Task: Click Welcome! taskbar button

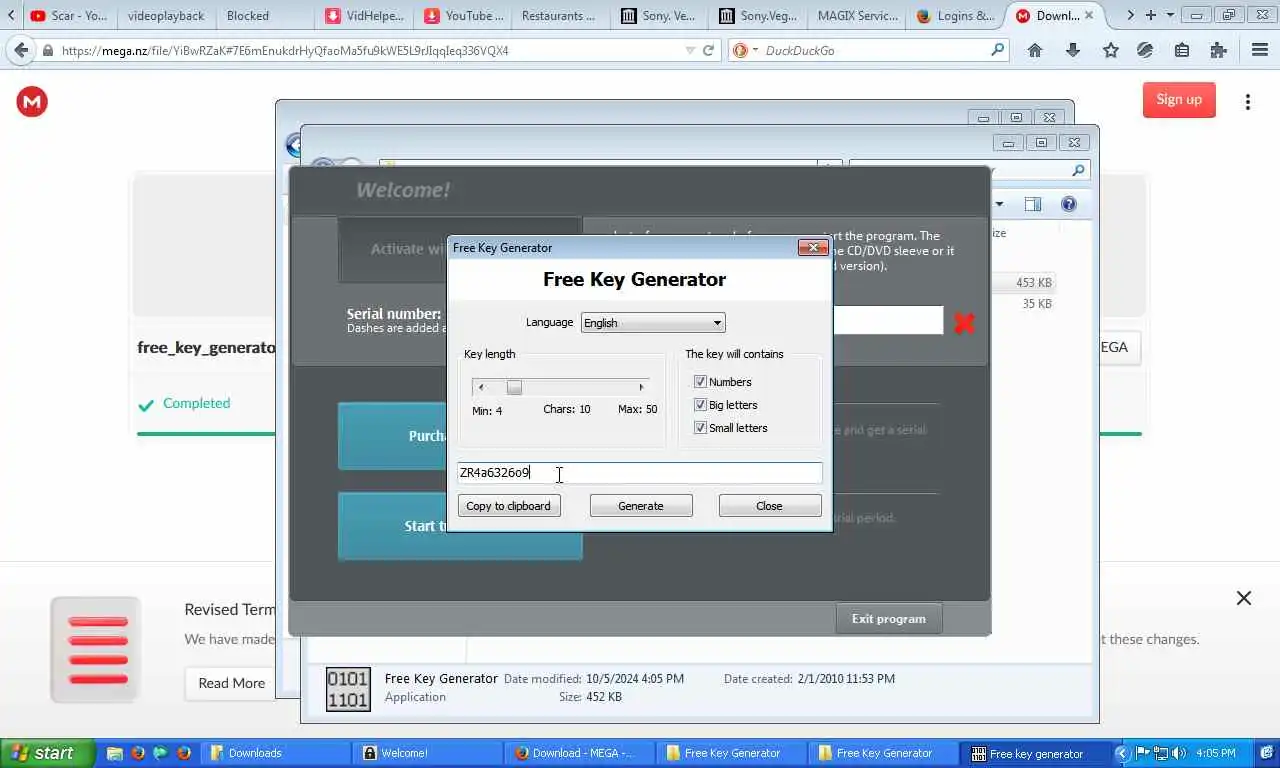Action: coord(428,753)
